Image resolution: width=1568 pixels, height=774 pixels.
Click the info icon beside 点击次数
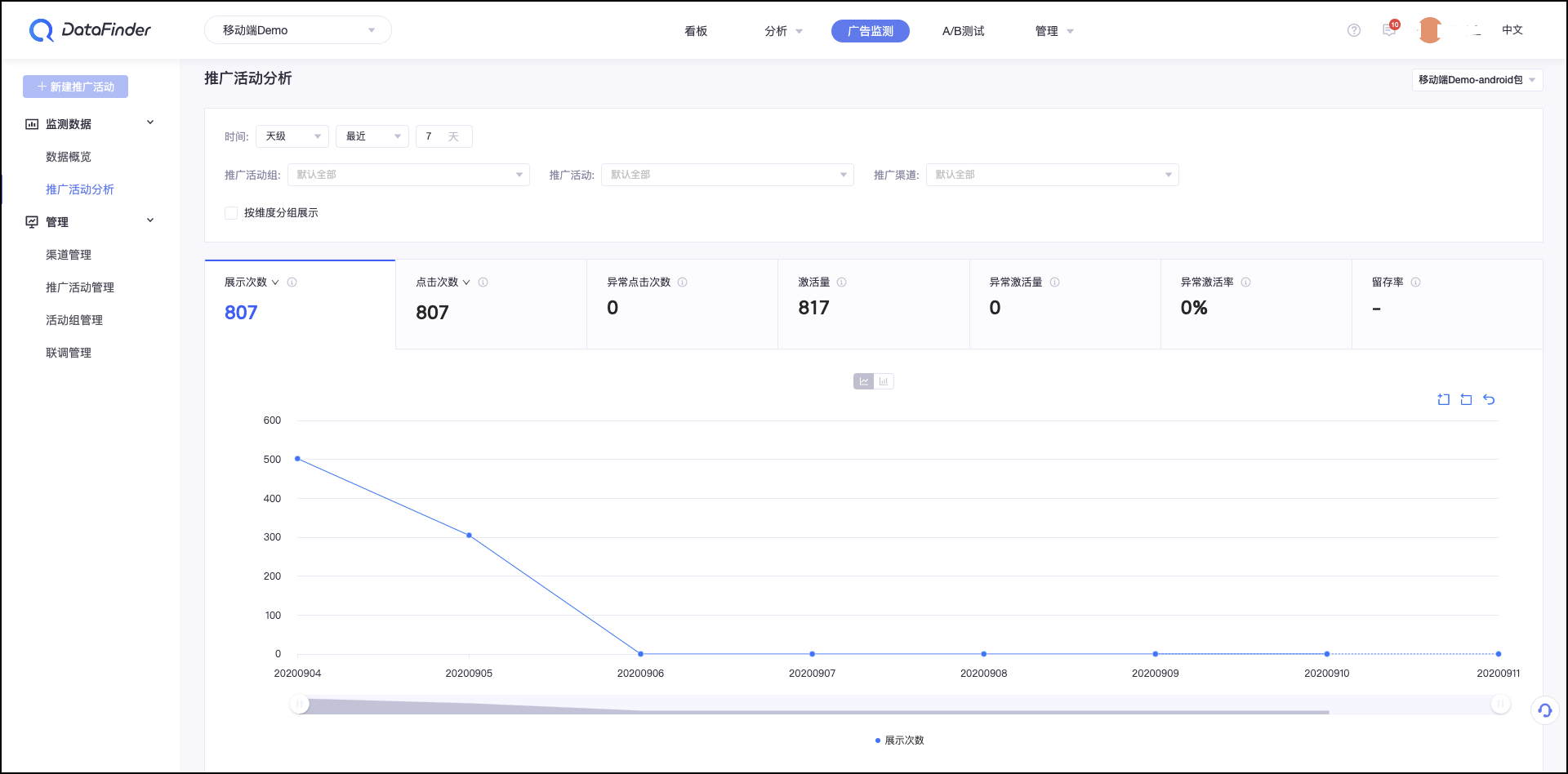(483, 282)
